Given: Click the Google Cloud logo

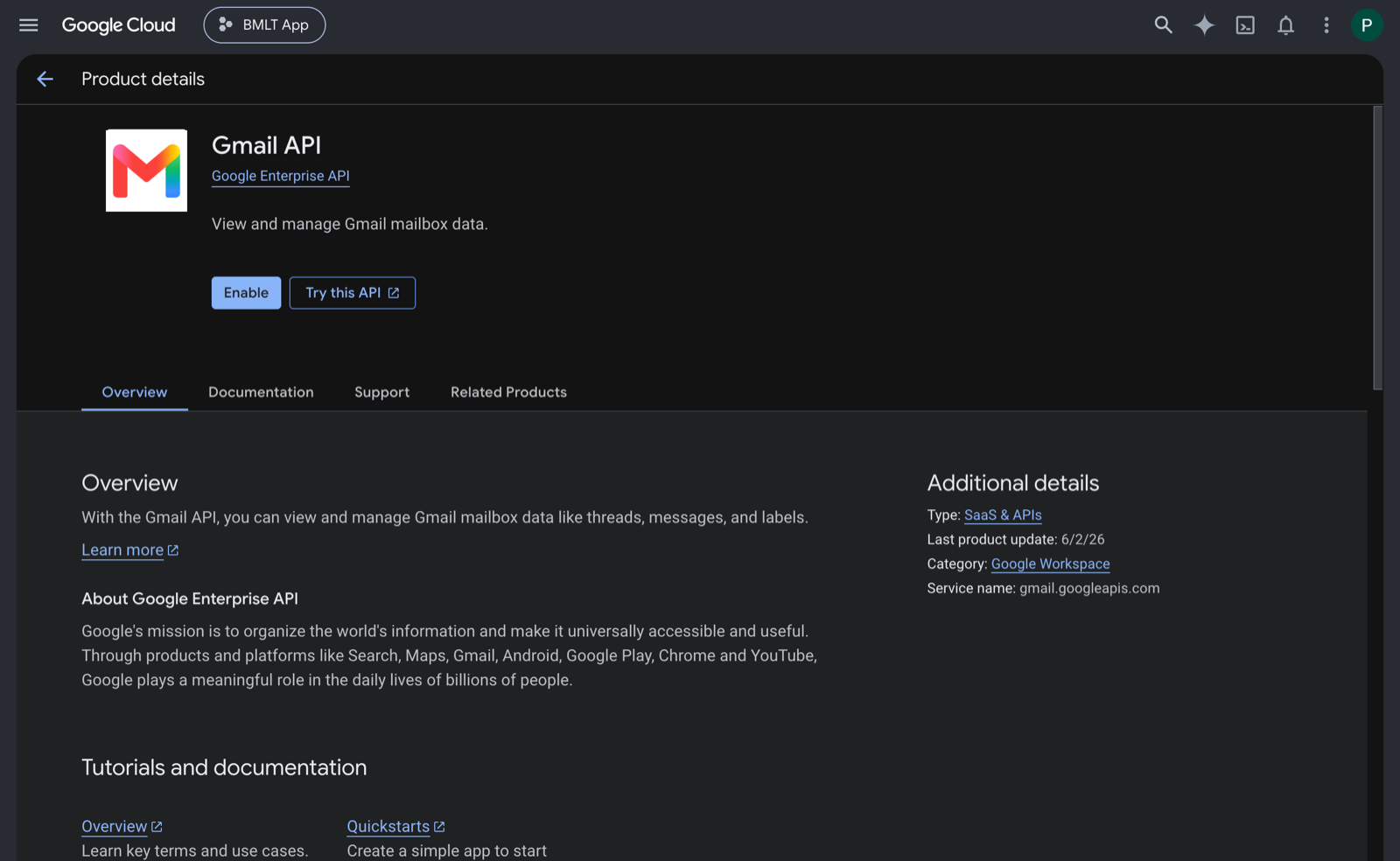Looking at the screenshot, I should click(x=118, y=25).
